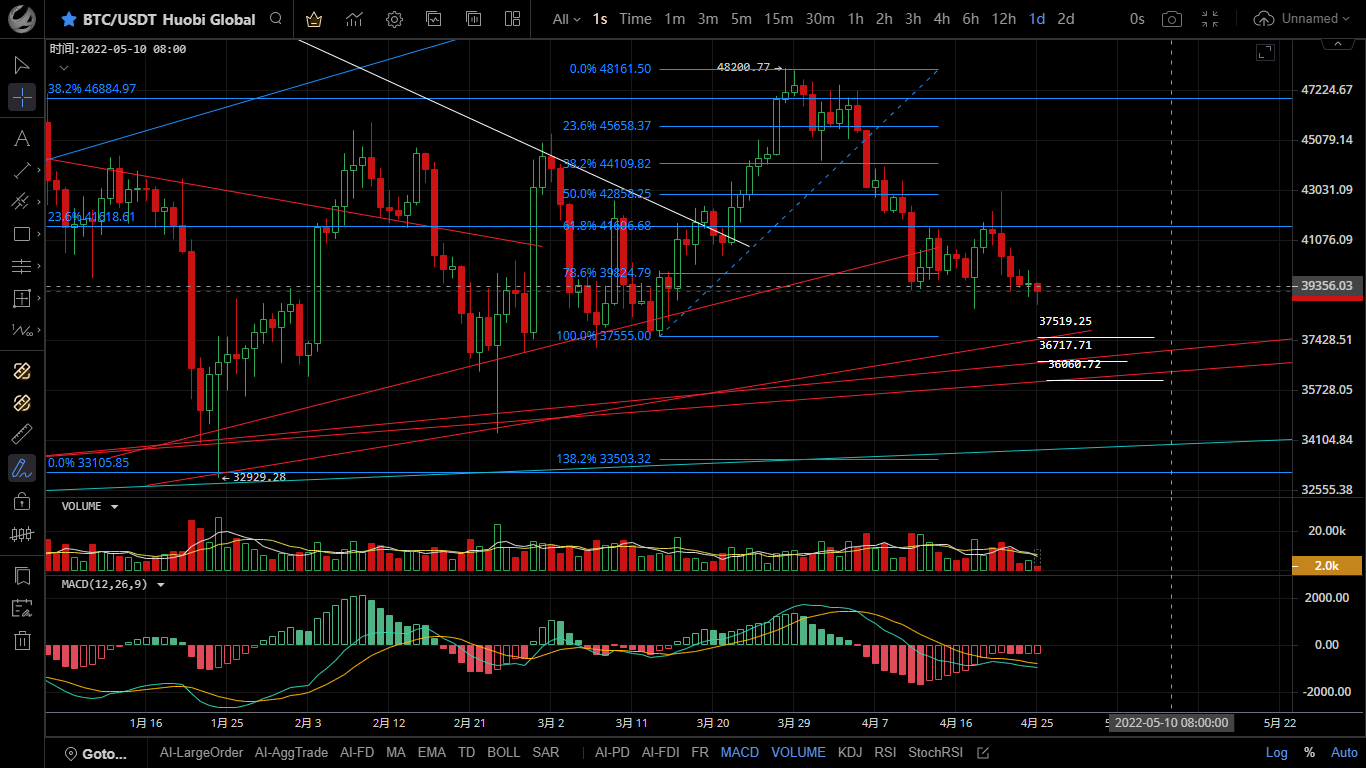The width and height of the screenshot is (1366, 768).
Task: Toggle Log scale
Action: coord(1277,753)
